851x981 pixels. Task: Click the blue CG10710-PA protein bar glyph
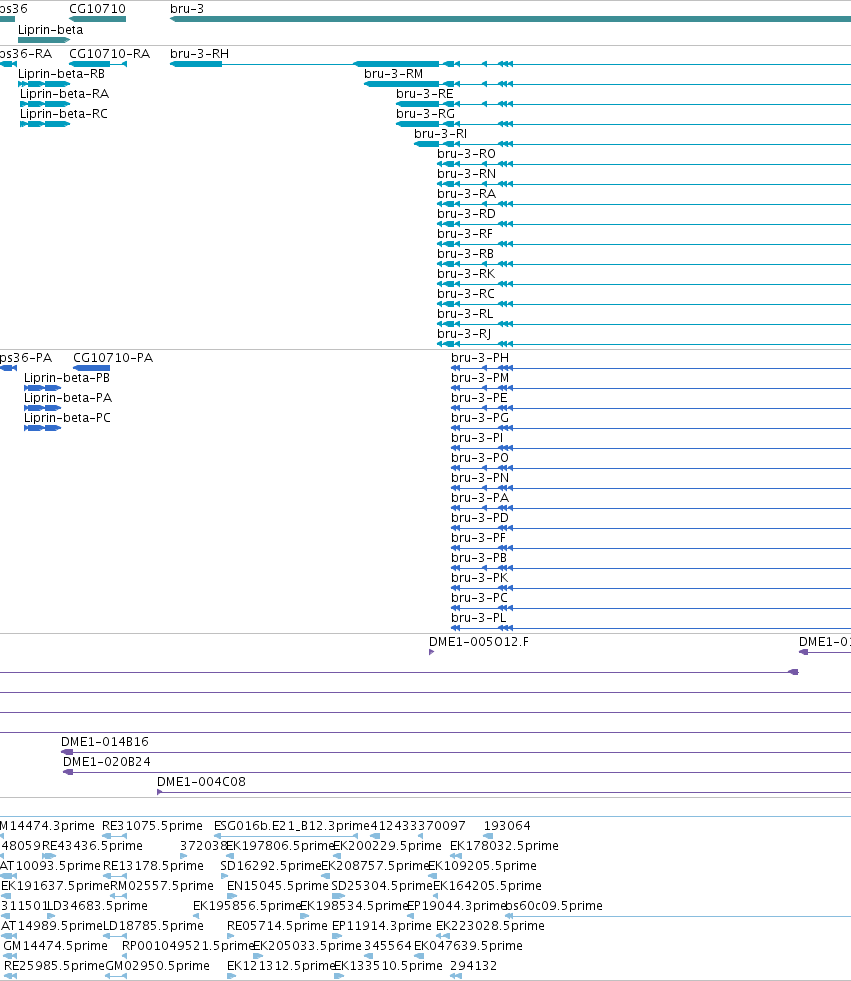91,368
